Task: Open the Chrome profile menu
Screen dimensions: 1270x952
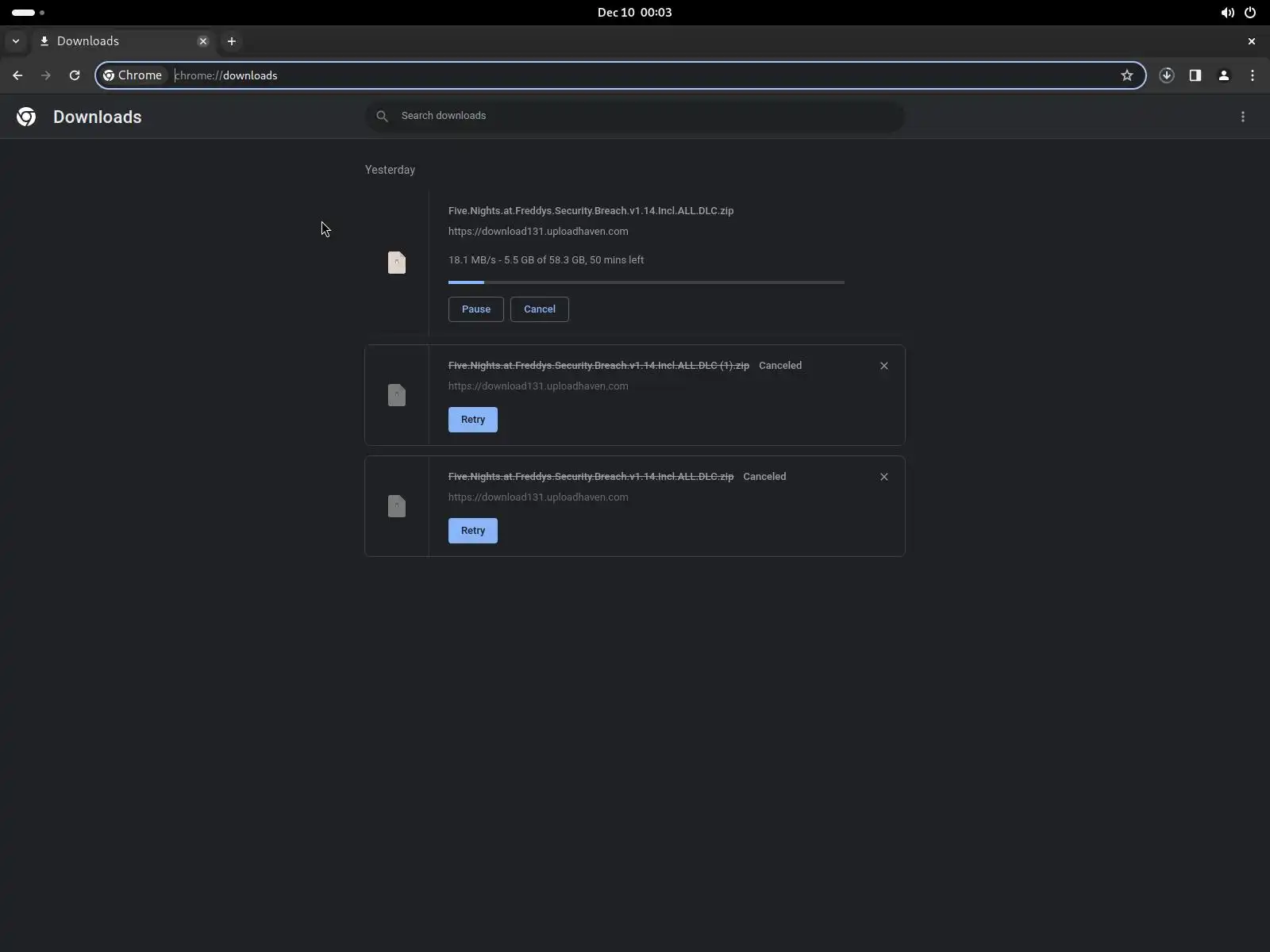Action: pos(1224,75)
